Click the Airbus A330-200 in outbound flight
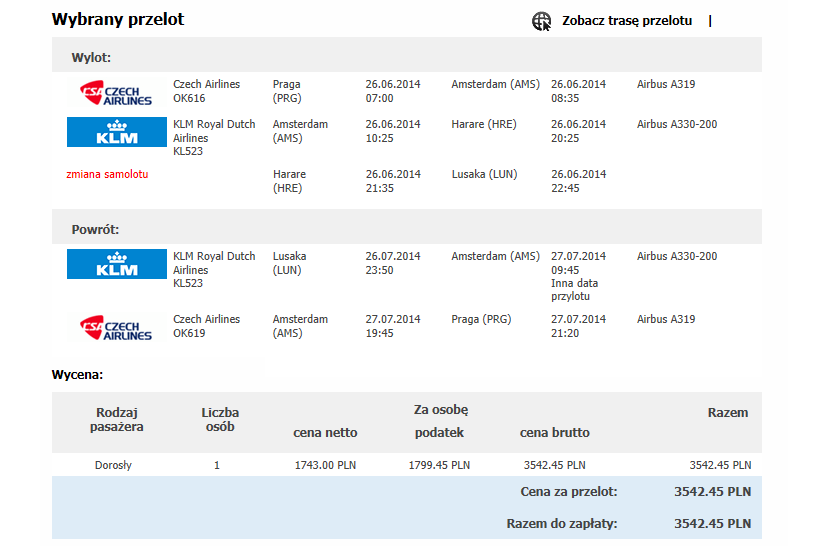819x547 pixels. point(677,124)
